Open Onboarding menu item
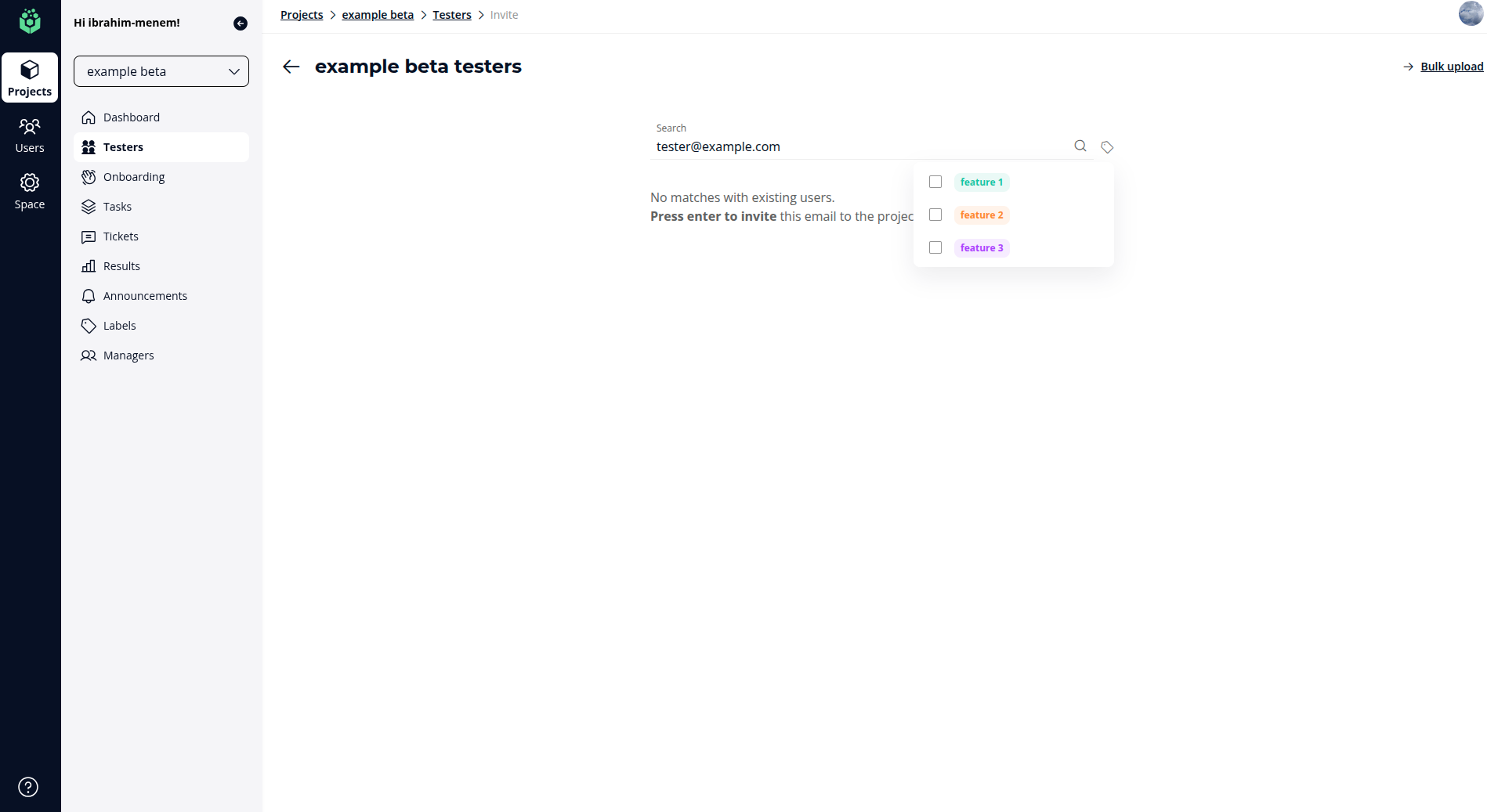This screenshot has width=1487, height=812. 161,177
